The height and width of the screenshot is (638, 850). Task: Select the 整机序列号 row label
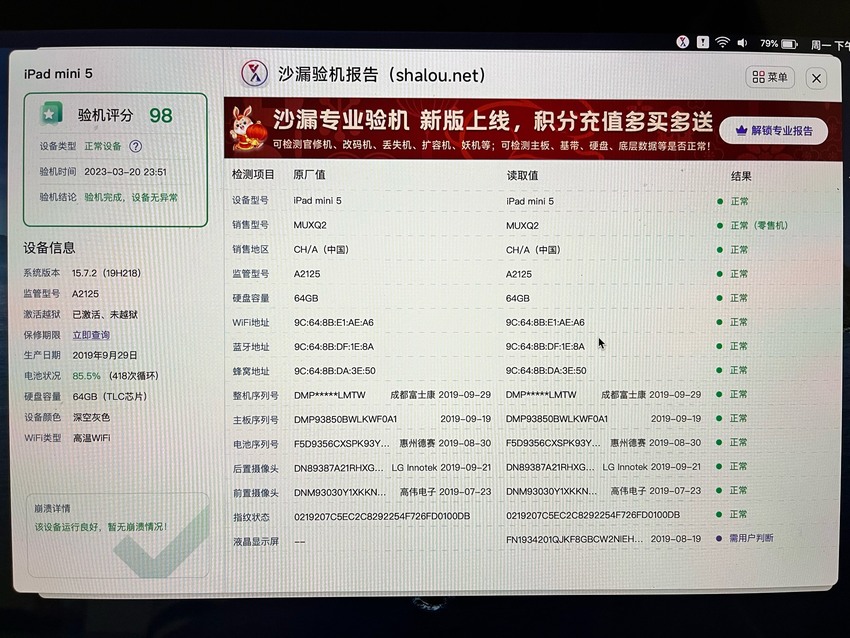(x=255, y=396)
